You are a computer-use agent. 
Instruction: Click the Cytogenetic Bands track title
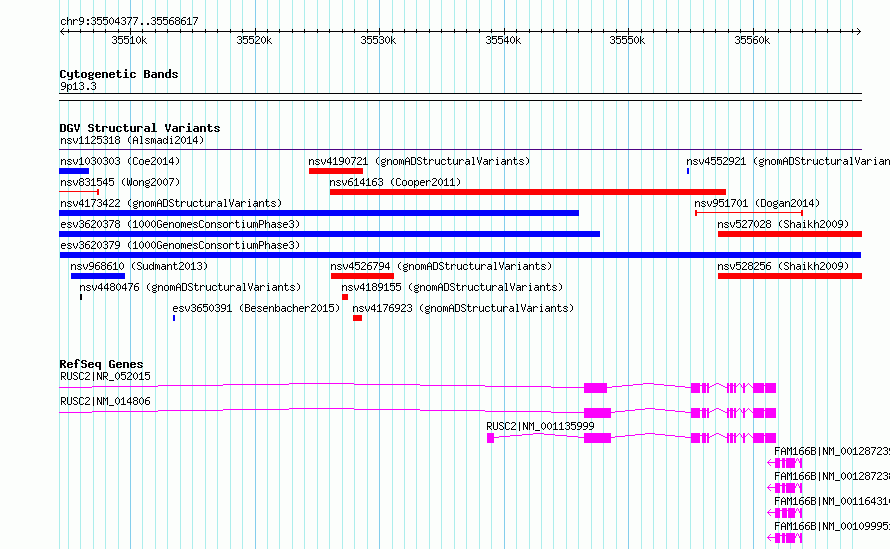click(x=119, y=74)
